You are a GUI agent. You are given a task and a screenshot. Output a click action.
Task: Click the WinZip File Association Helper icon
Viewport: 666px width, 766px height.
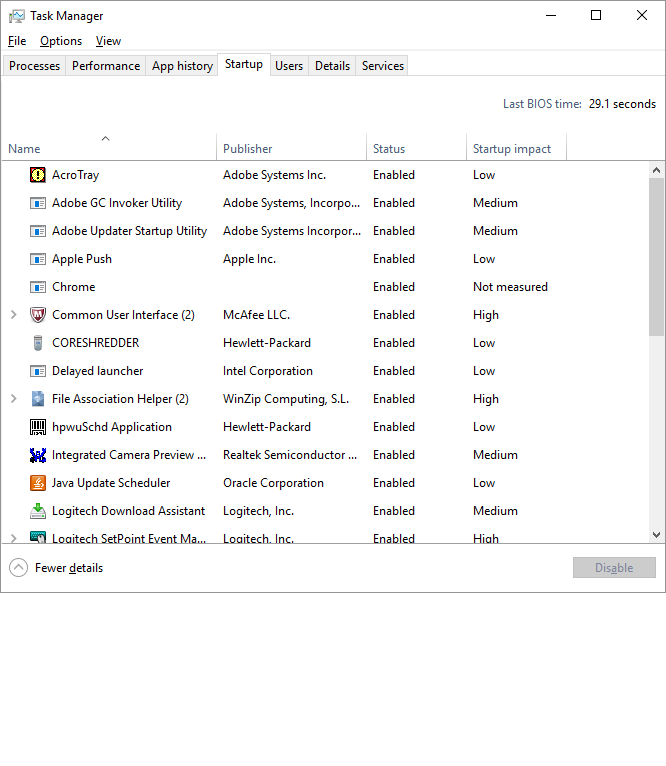point(38,399)
